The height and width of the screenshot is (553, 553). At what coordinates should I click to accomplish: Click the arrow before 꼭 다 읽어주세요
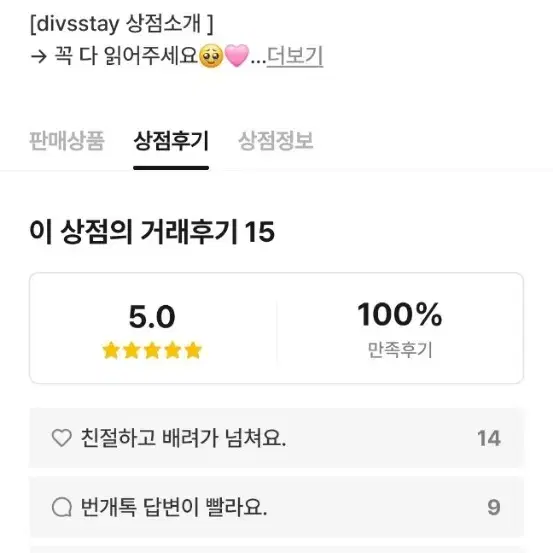[39, 56]
